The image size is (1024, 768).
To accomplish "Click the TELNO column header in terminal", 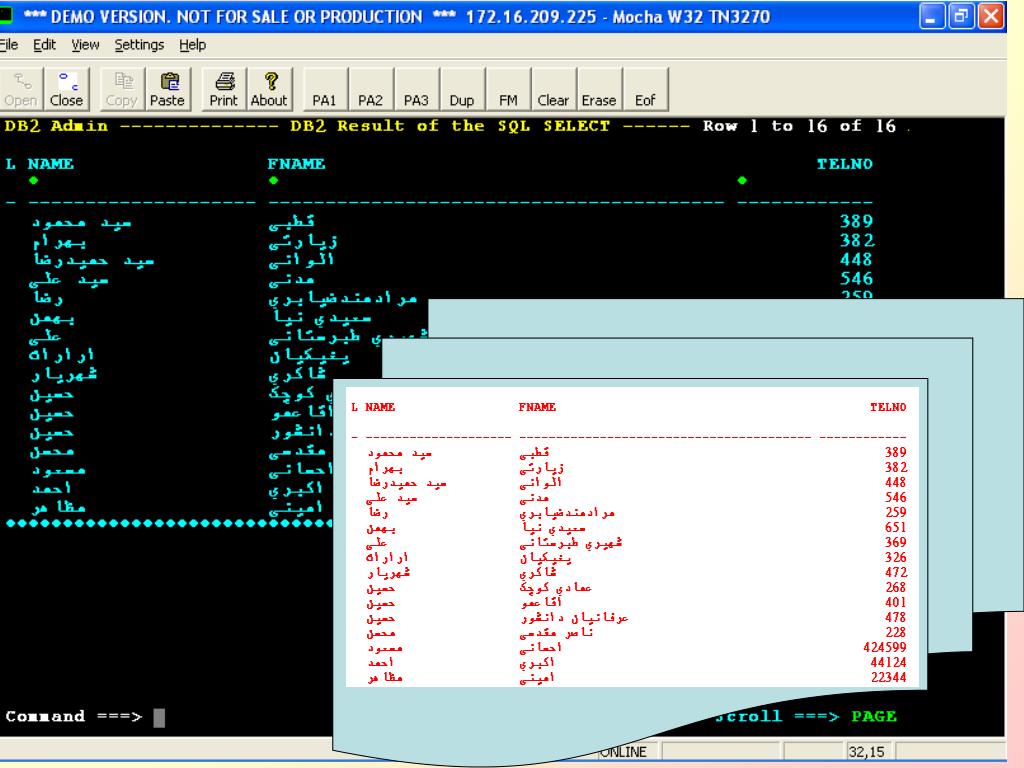I will (x=844, y=164).
